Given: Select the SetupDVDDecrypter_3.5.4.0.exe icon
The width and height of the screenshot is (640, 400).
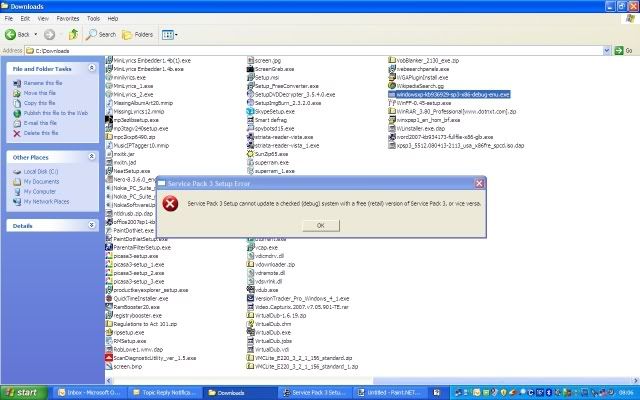Looking at the screenshot, I should [251, 94].
